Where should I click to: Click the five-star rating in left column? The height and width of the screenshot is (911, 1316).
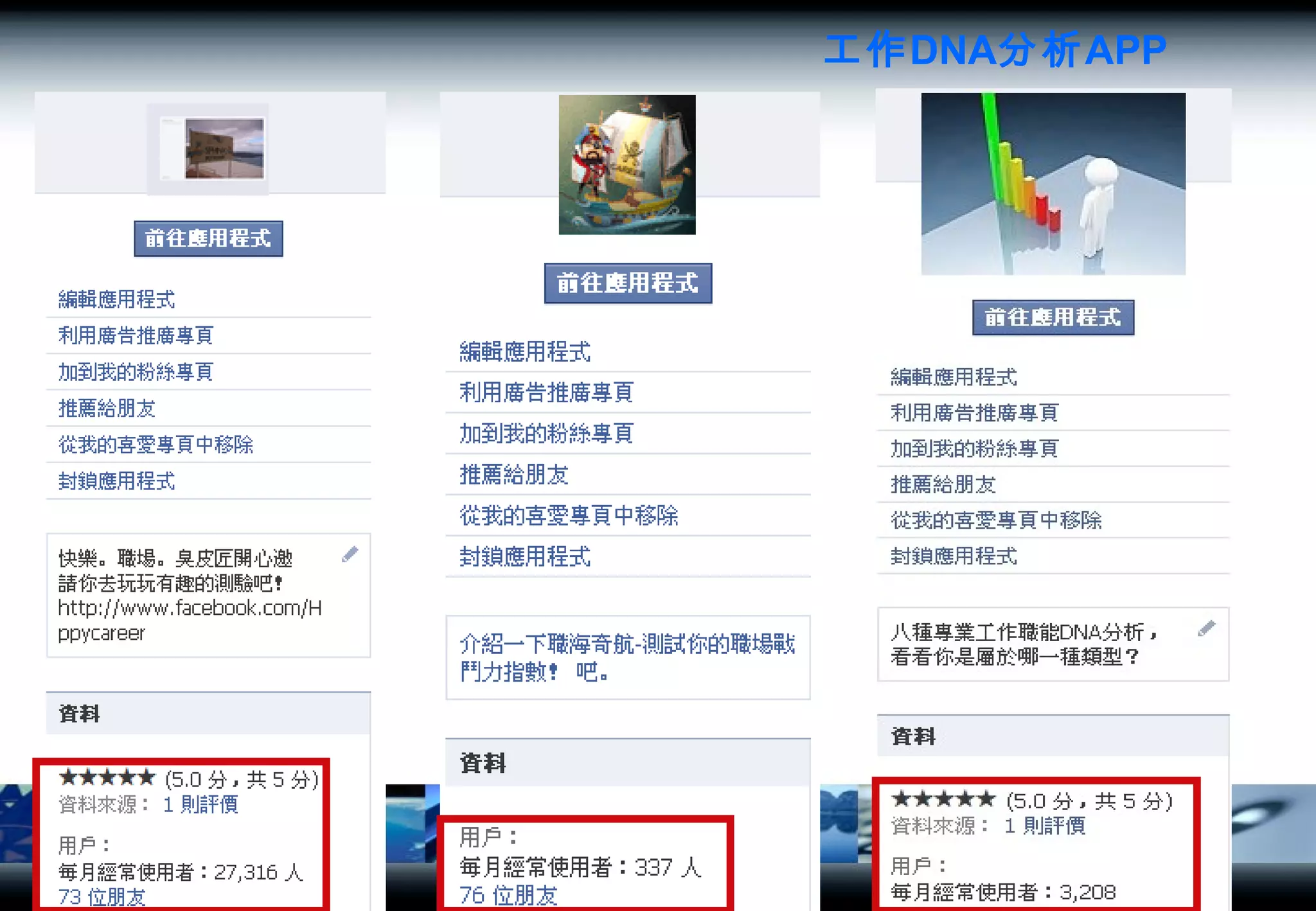click(x=107, y=777)
